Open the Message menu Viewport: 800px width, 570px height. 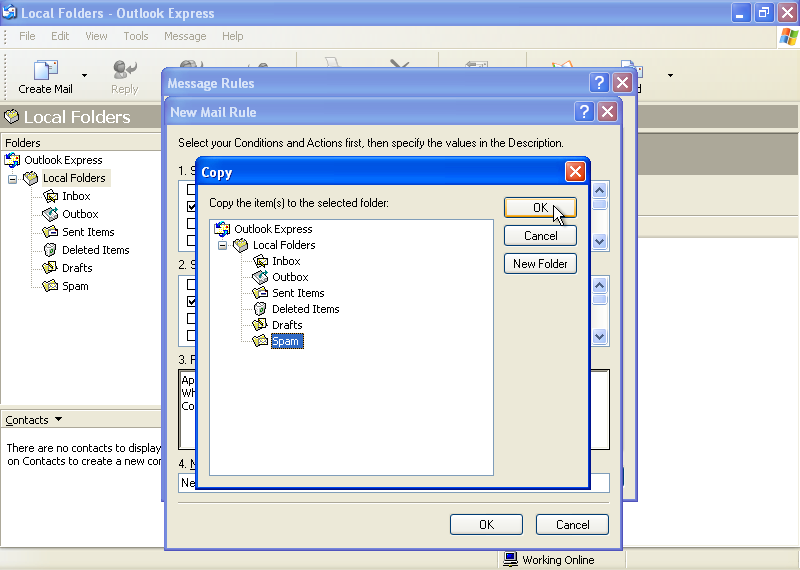(x=185, y=36)
